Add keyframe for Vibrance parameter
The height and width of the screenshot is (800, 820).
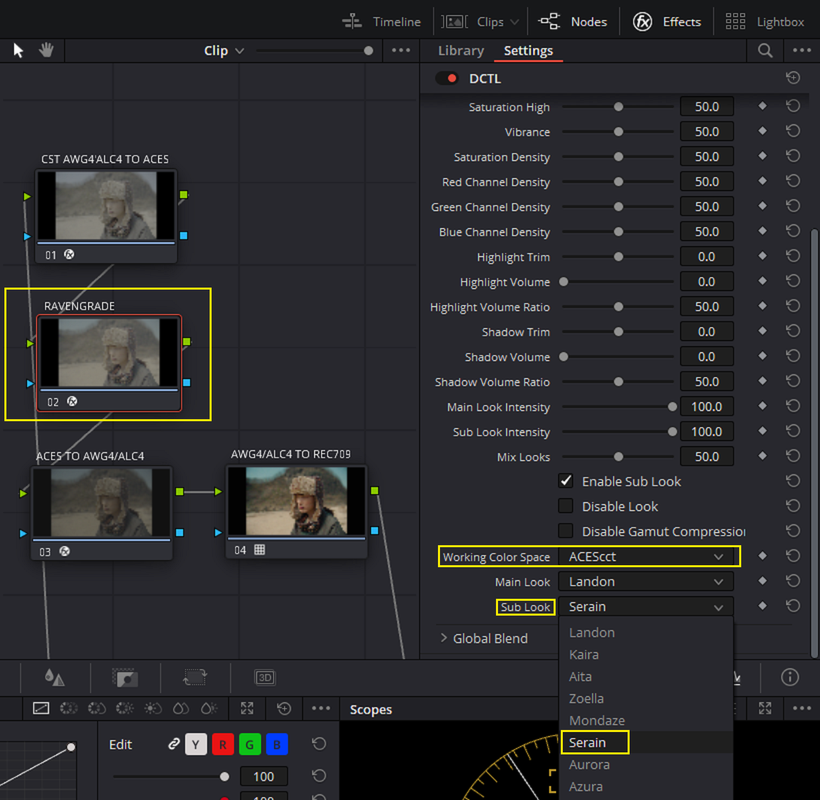tap(762, 131)
